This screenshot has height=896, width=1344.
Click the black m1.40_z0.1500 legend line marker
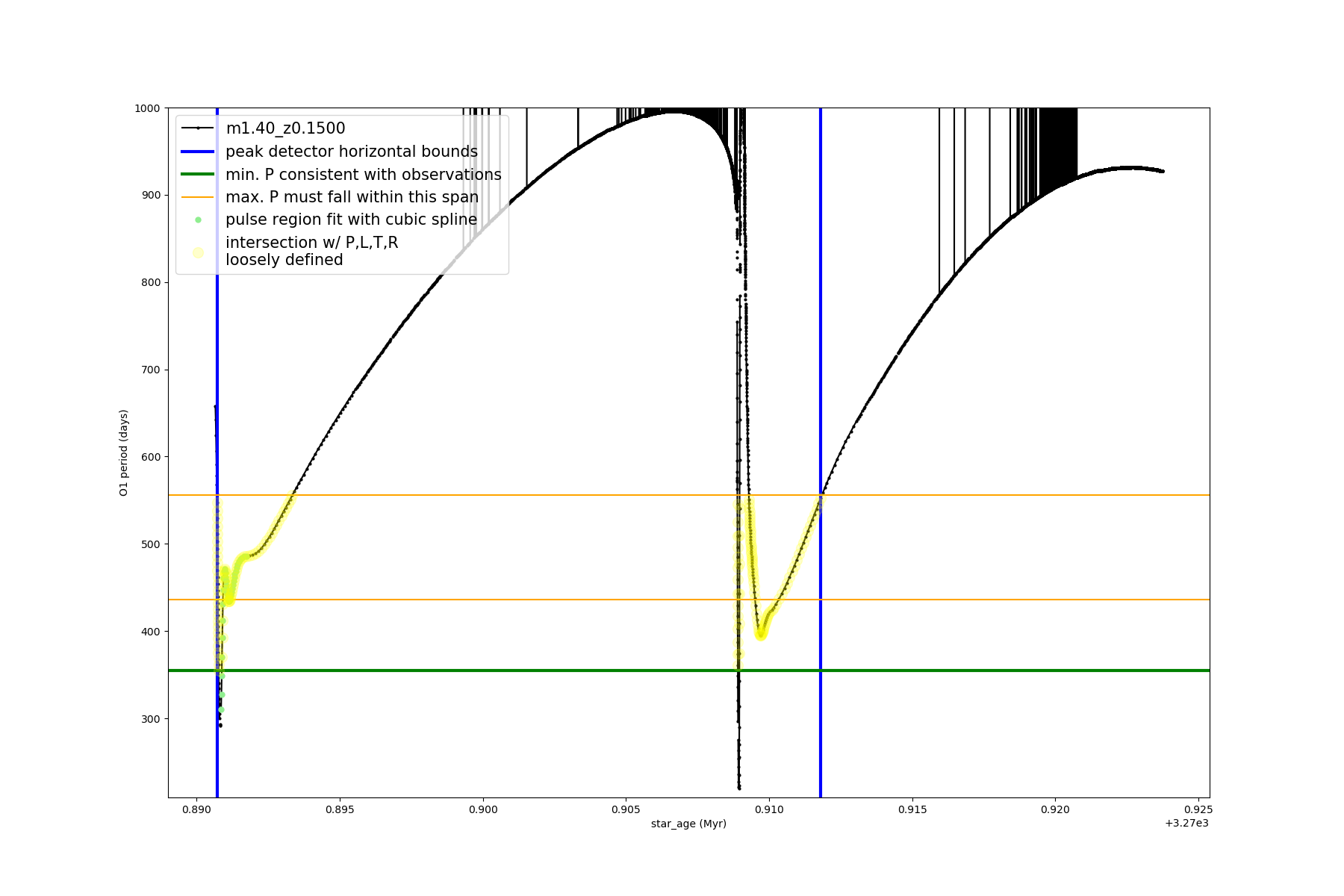198,128
